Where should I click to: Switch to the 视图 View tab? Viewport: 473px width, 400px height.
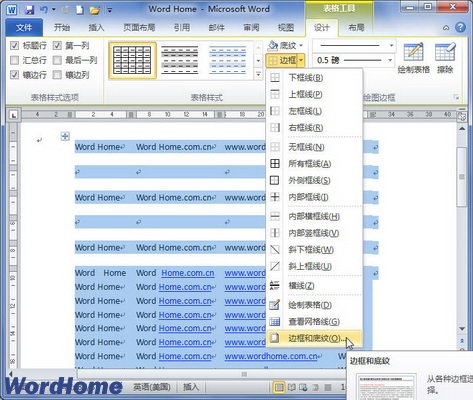point(286,27)
